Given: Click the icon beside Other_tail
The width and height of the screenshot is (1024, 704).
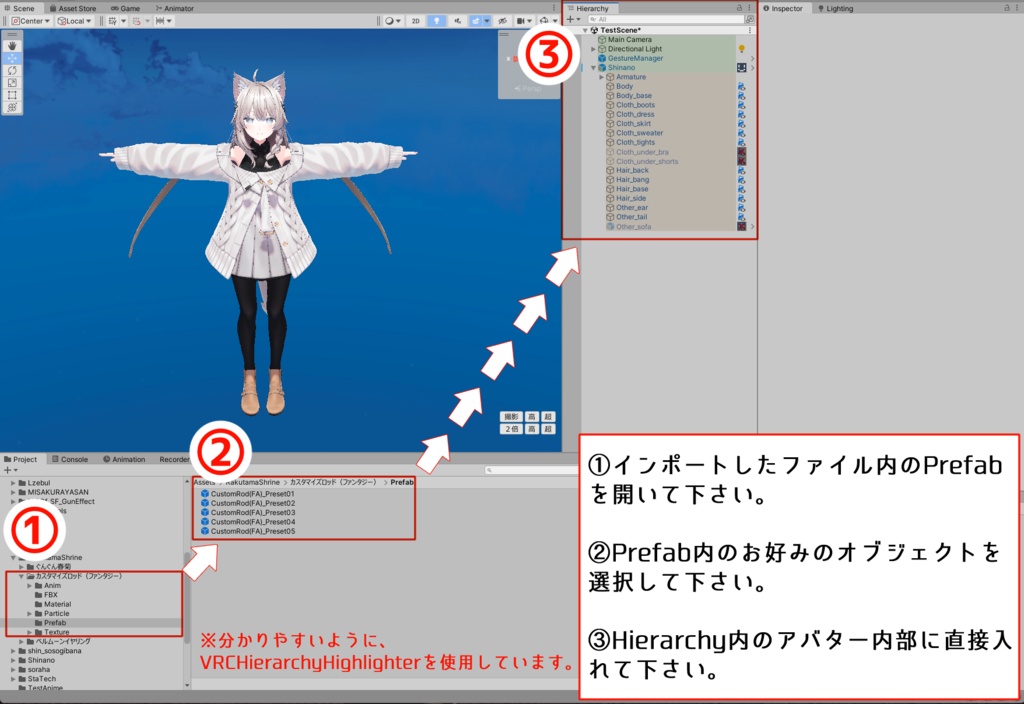Looking at the screenshot, I should click(741, 217).
